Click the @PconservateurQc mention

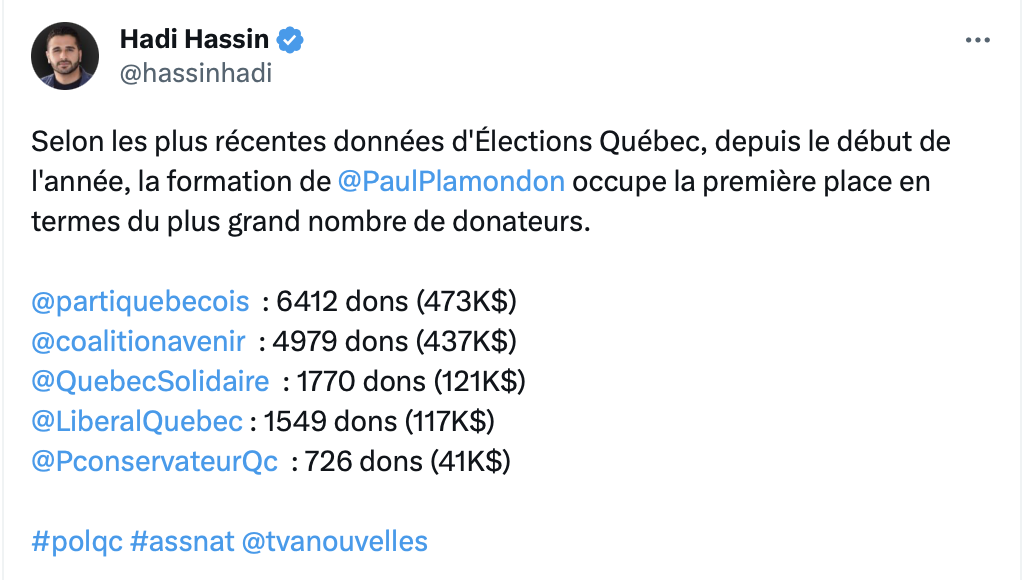click(155, 461)
